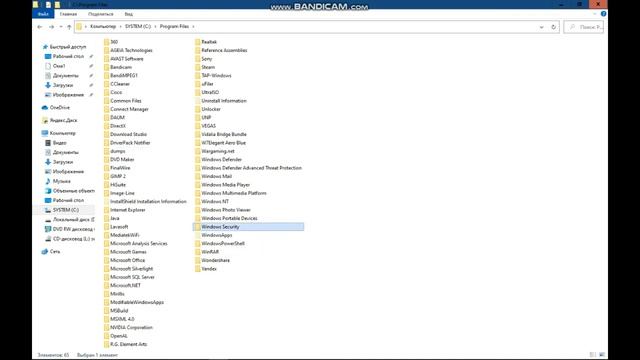The image size is (640, 360).
Task: Click the CCleaner folder icon
Action: [107, 84]
